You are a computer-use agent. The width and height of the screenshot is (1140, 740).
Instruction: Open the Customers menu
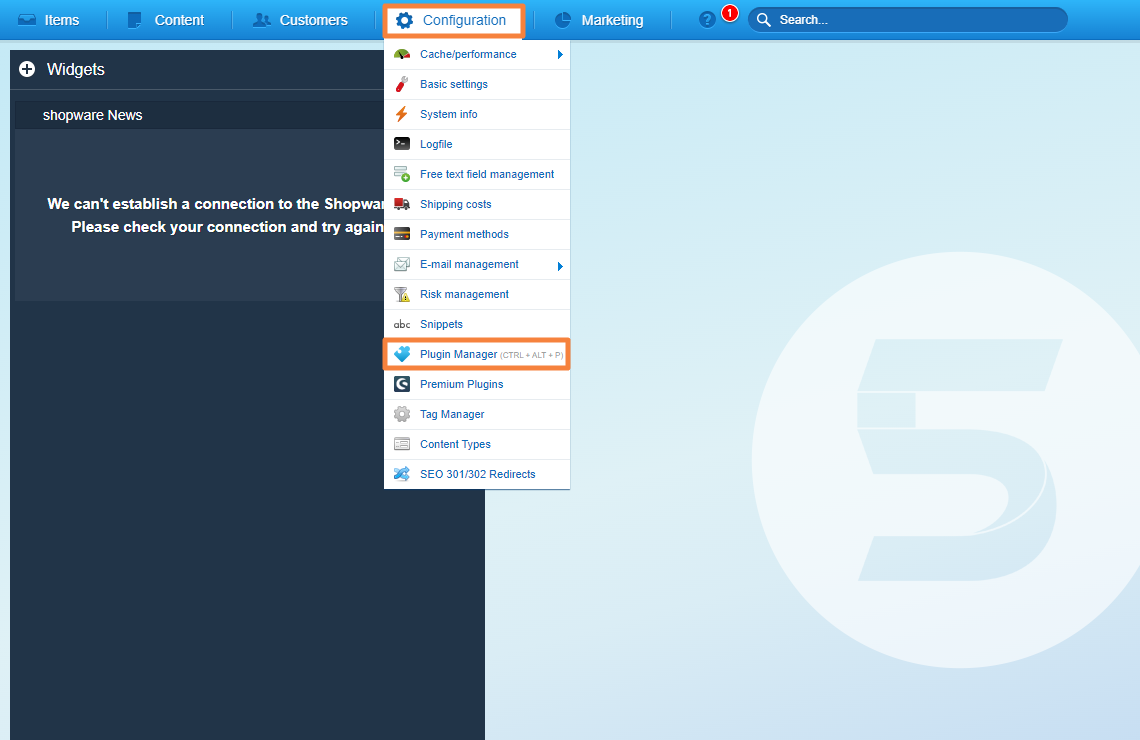[300, 20]
